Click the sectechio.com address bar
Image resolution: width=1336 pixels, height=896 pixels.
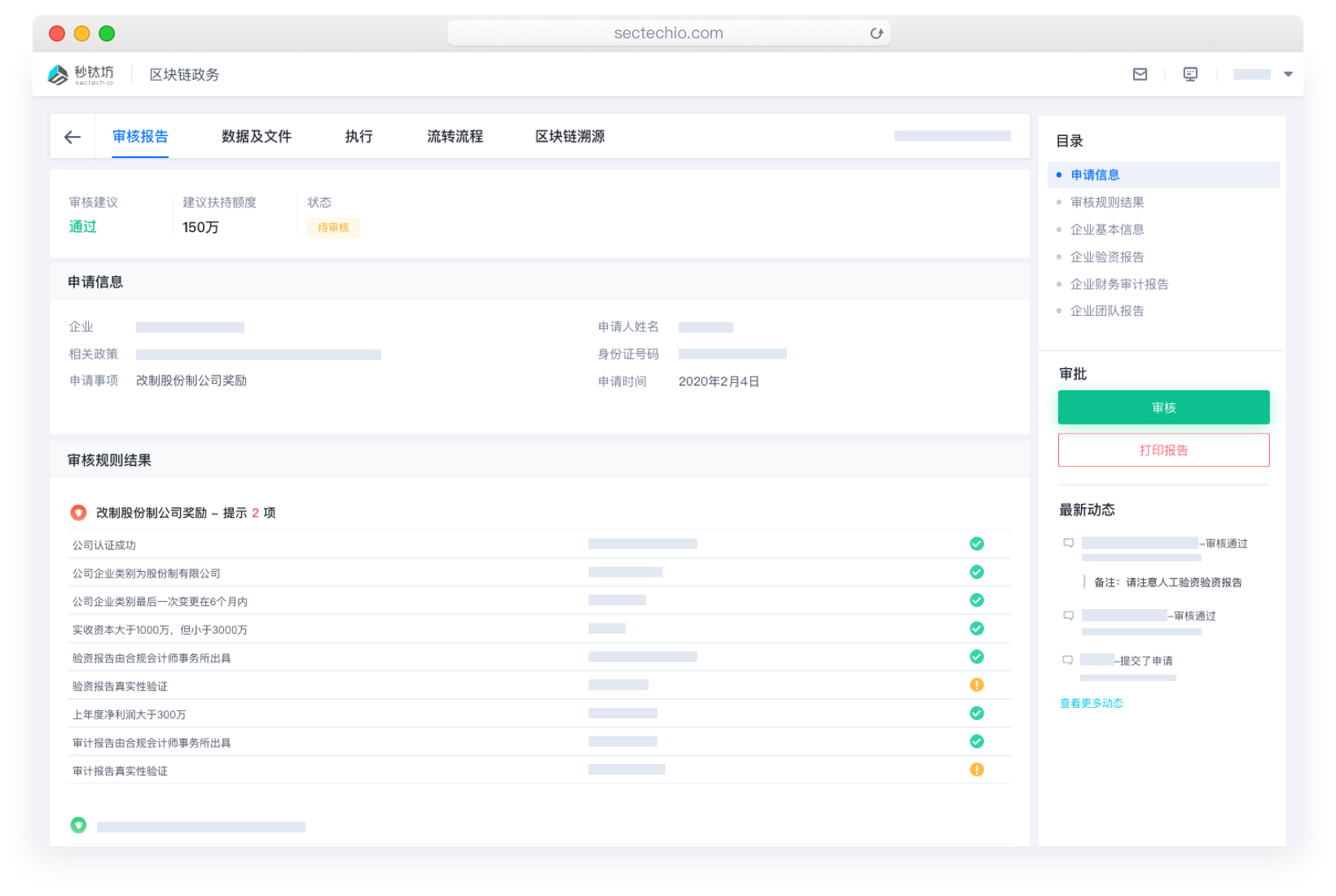click(668, 33)
